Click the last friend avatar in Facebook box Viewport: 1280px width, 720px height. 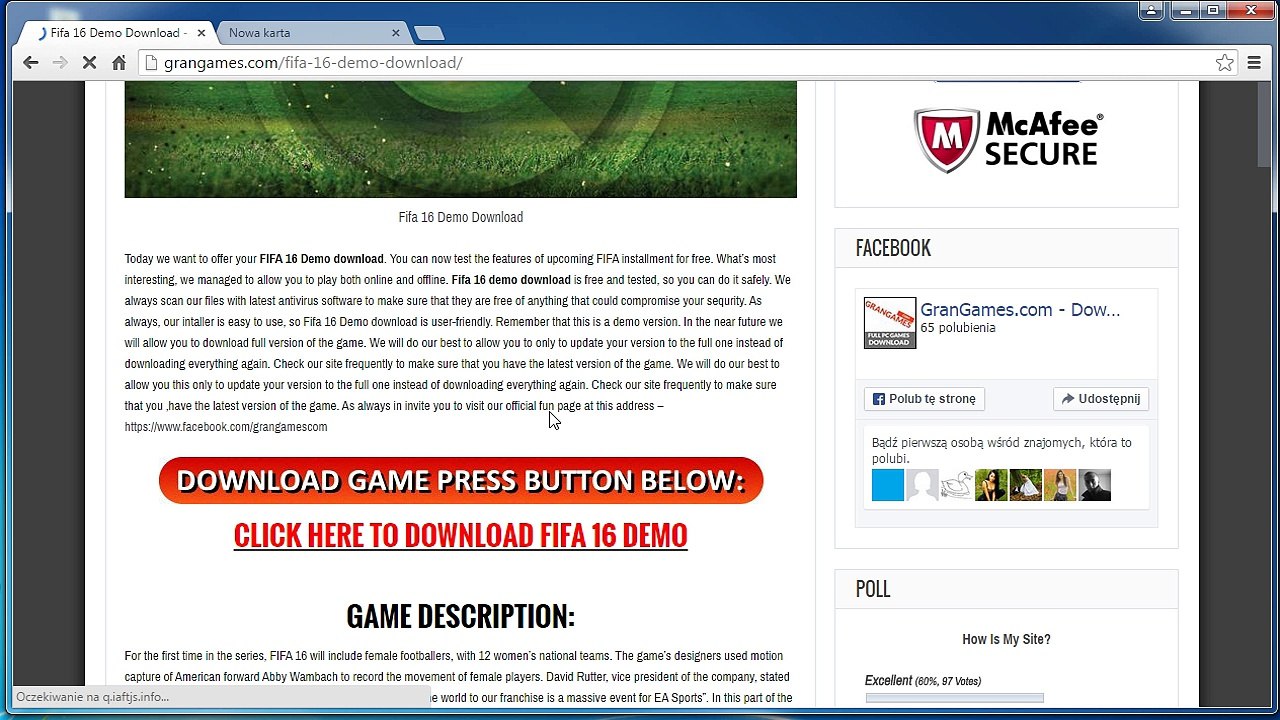tap(1095, 485)
